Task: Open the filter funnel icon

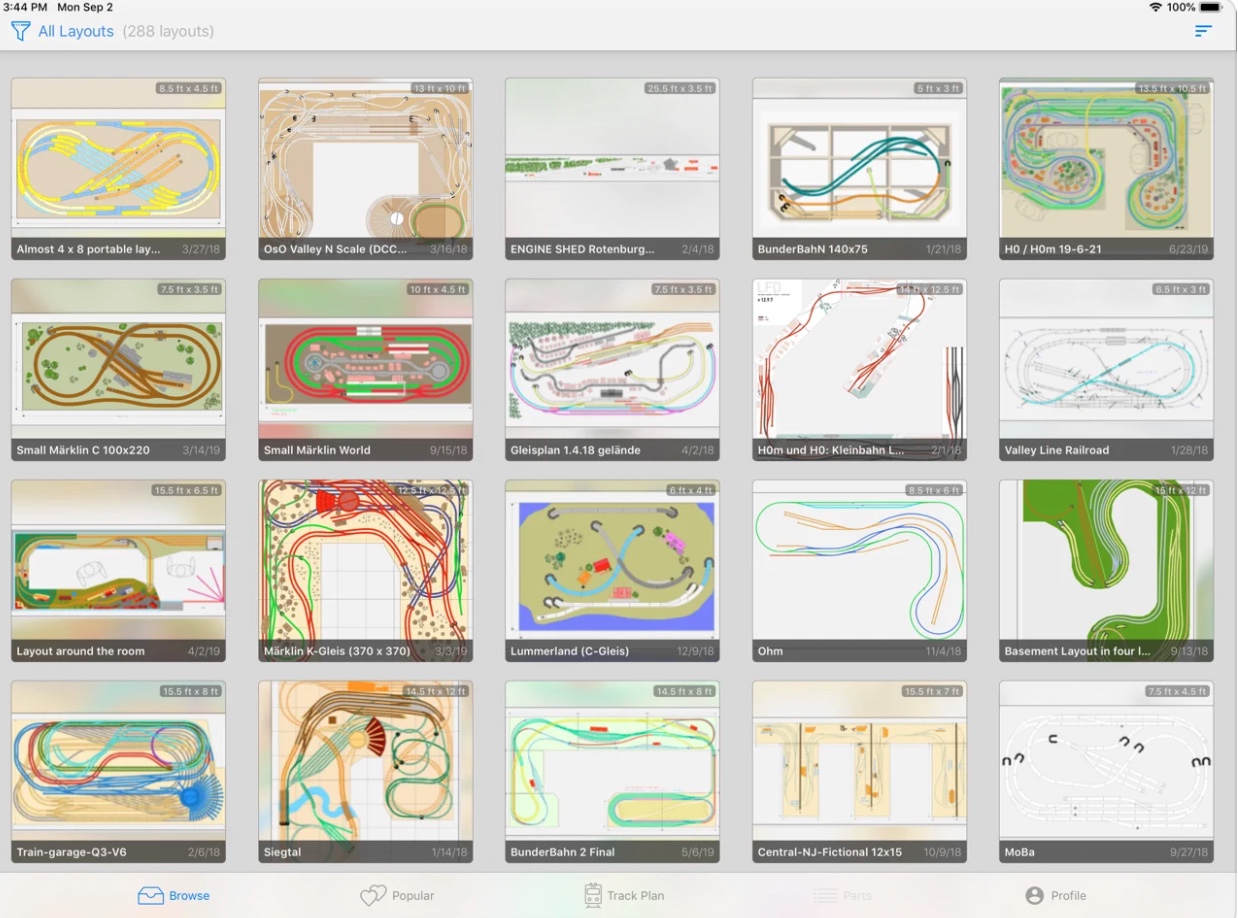Action: click(x=20, y=31)
